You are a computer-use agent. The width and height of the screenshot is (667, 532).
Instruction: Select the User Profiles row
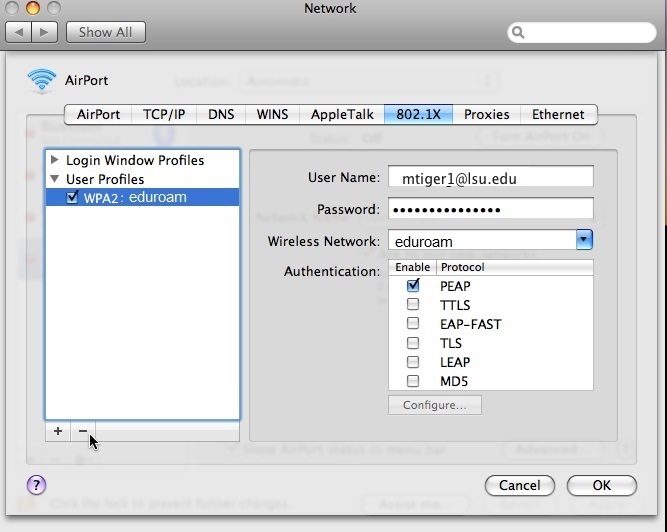click(x=143, y=179)
